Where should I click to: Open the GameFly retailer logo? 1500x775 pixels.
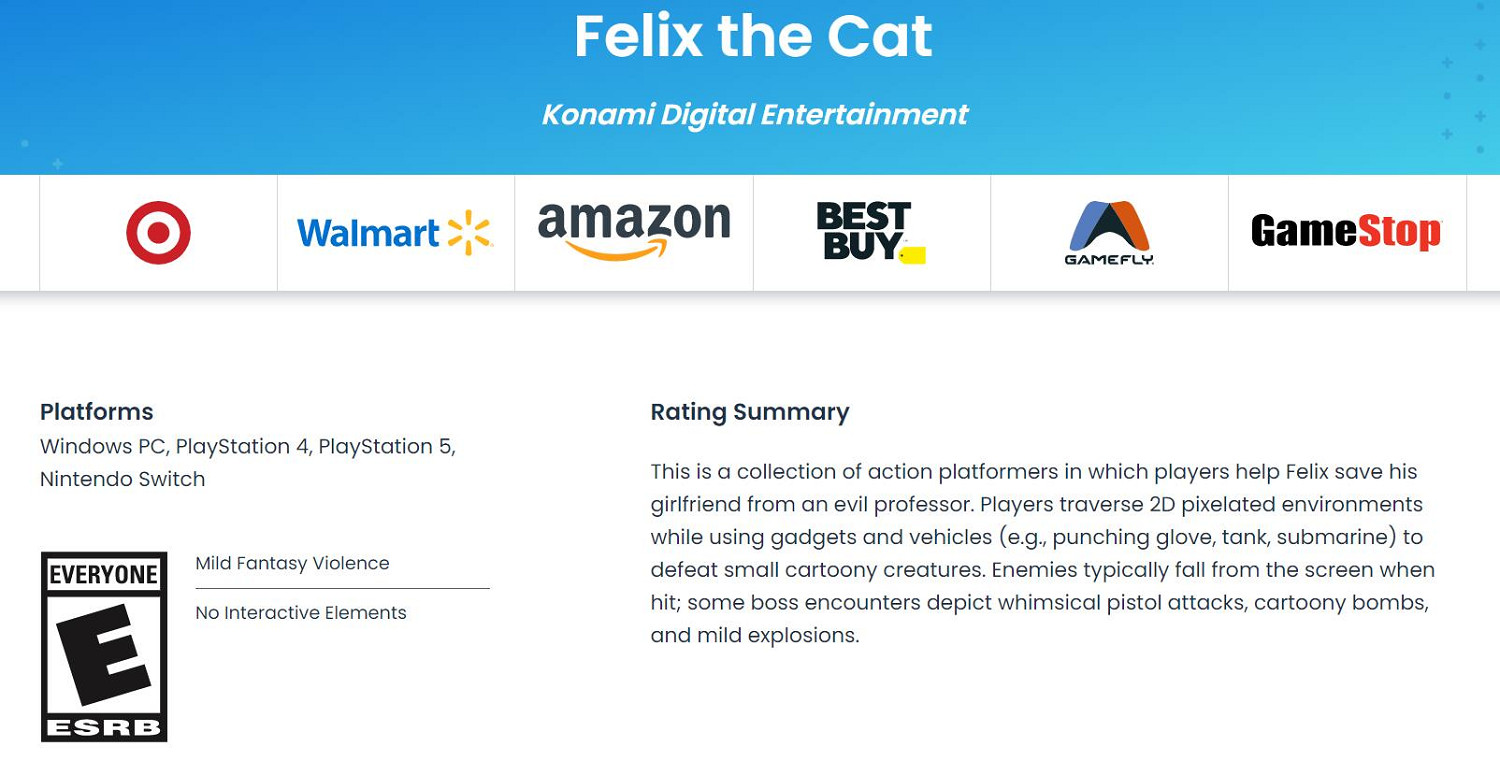pyautogui.click(x=1109, y=233)
